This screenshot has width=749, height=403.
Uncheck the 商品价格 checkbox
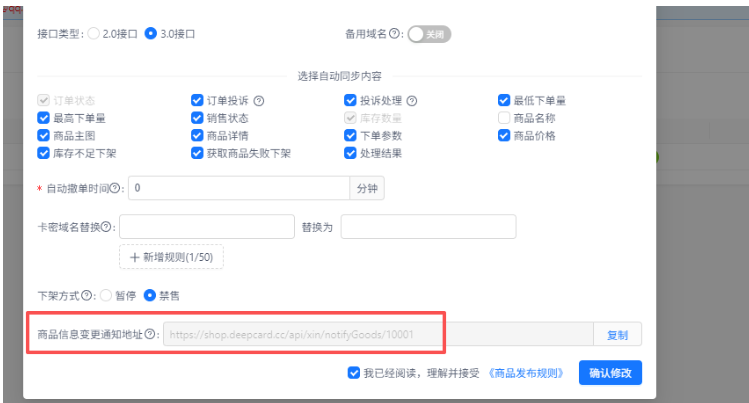click(x=504, y=136)
